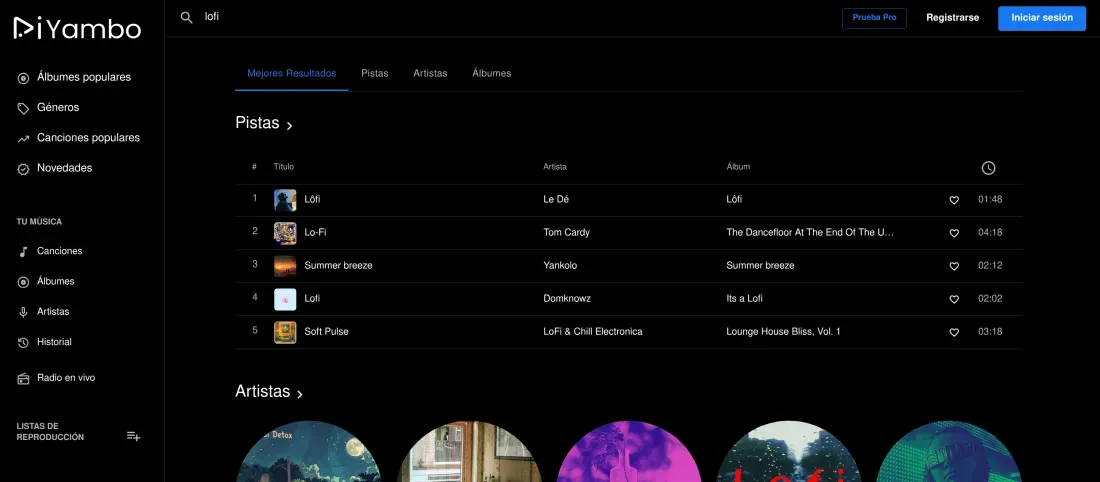The image size is (1100, 482).
Task: Click the Soft Pulse cover thumbnail
Action: [x=285, y=332]
